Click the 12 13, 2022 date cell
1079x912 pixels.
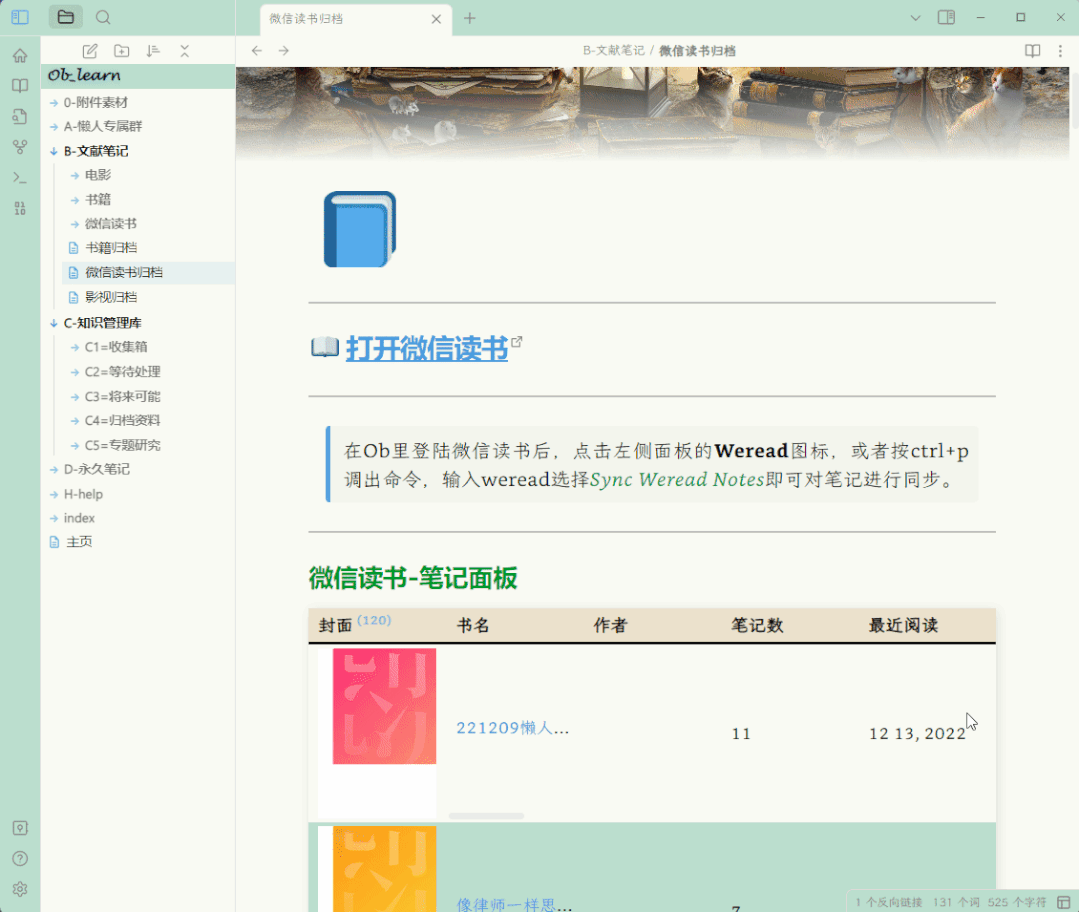coord(917,734)
